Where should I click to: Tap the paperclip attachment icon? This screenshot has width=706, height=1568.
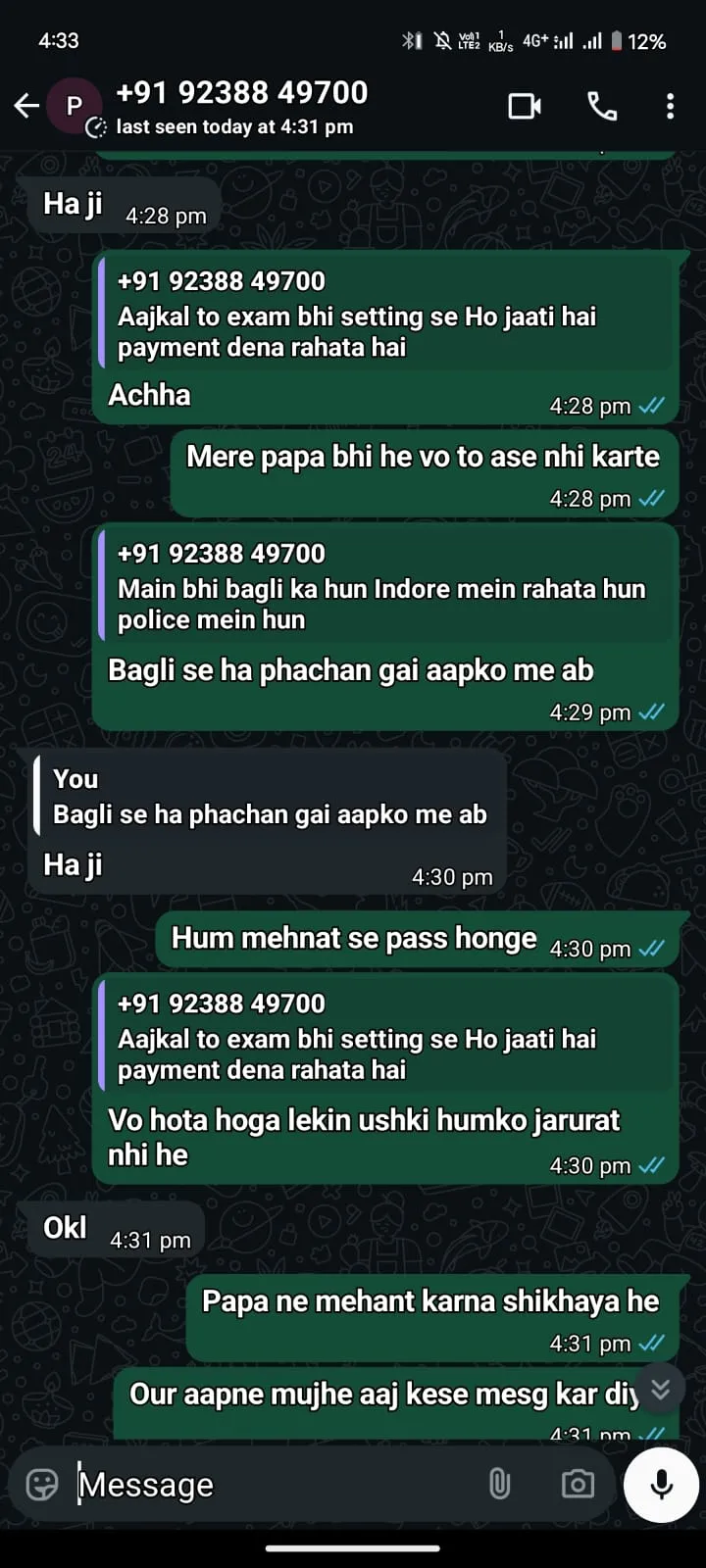click(x=499, y=1485)
